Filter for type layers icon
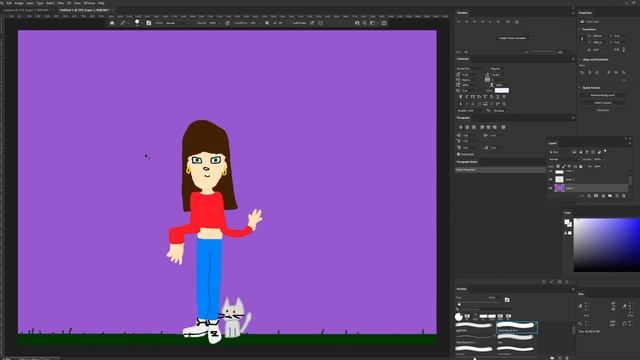The image size is (640, 360). [x=587, y=152]
